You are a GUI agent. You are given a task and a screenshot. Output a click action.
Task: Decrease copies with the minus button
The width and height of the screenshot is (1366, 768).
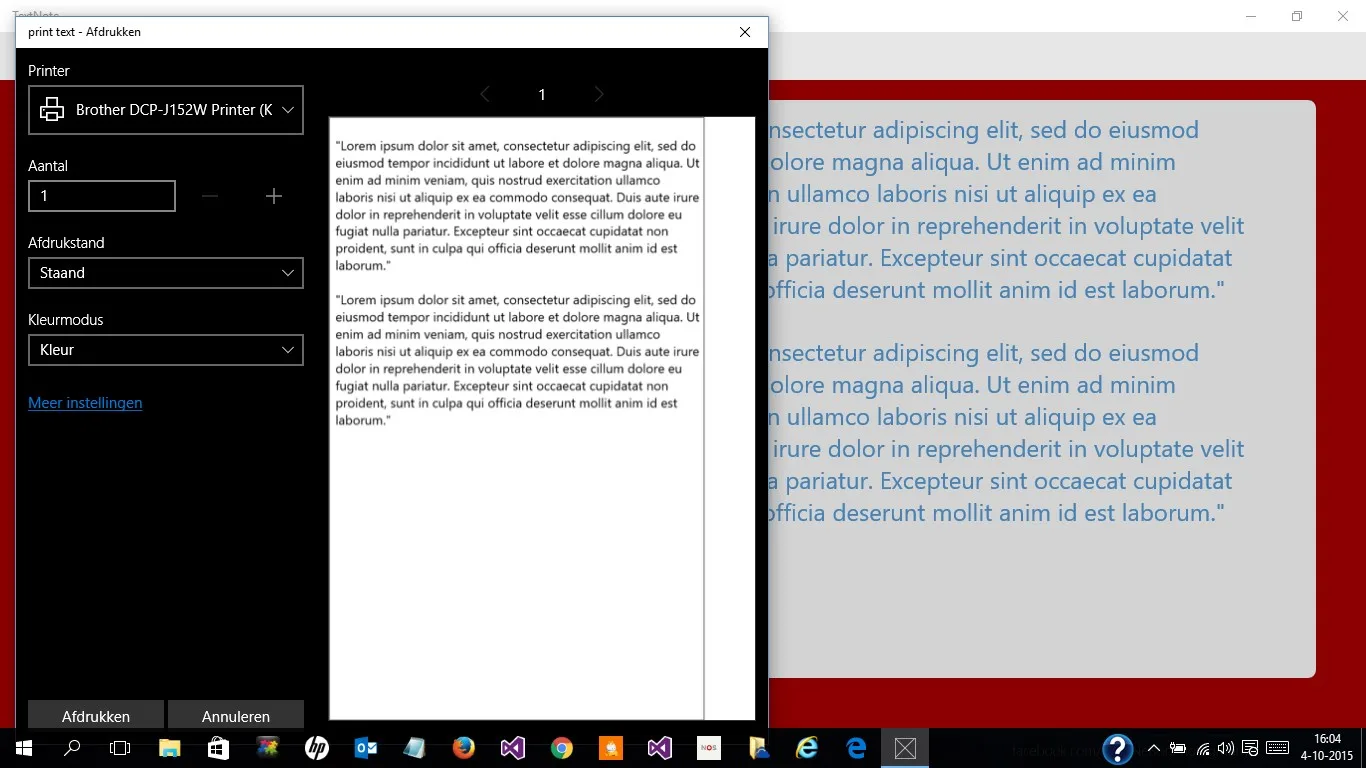210,196
